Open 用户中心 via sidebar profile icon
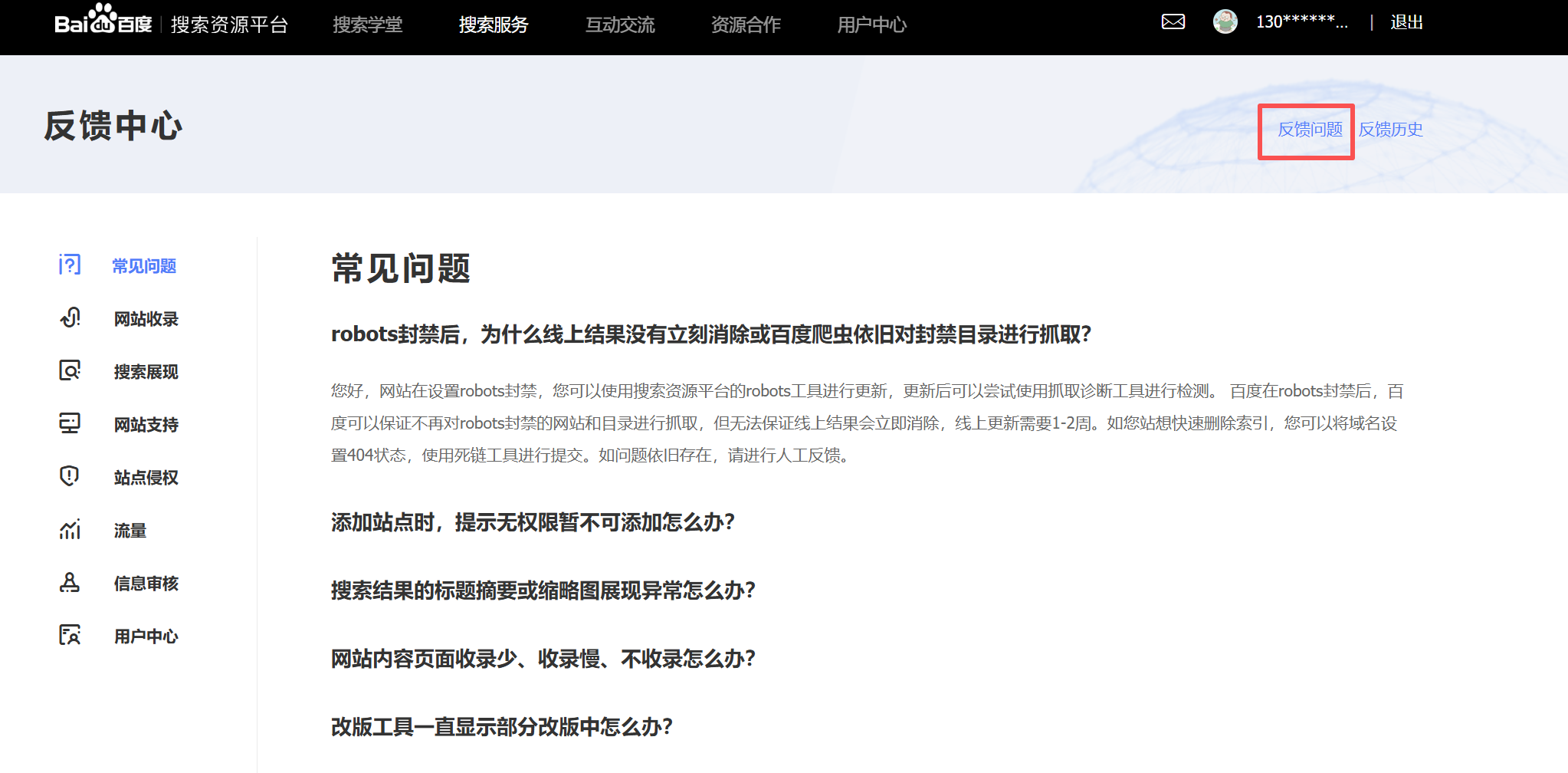This screenshot has height=773, width=1568. click(69, 636)
